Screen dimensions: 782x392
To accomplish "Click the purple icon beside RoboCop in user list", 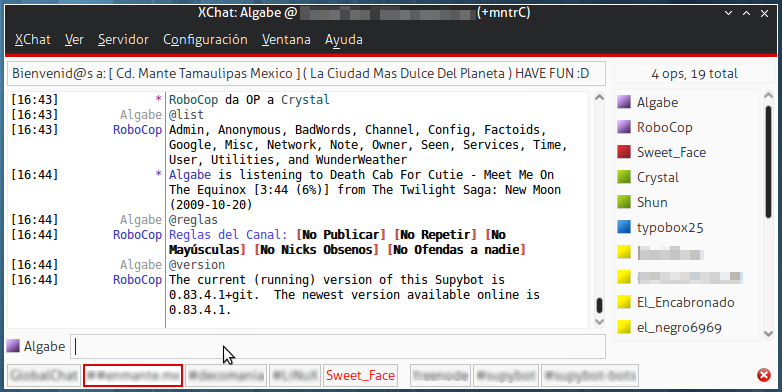I will [624, 127].
